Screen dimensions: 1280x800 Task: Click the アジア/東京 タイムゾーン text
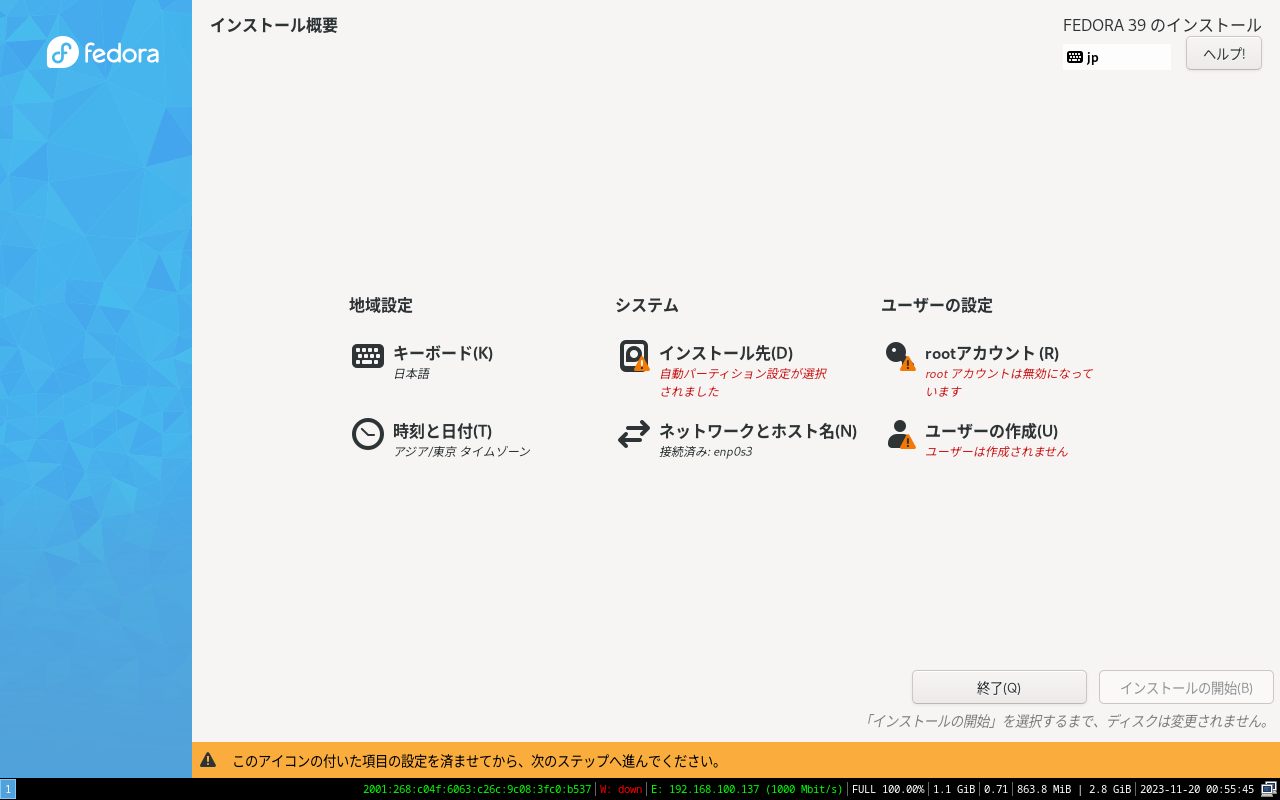pos(462,452)
